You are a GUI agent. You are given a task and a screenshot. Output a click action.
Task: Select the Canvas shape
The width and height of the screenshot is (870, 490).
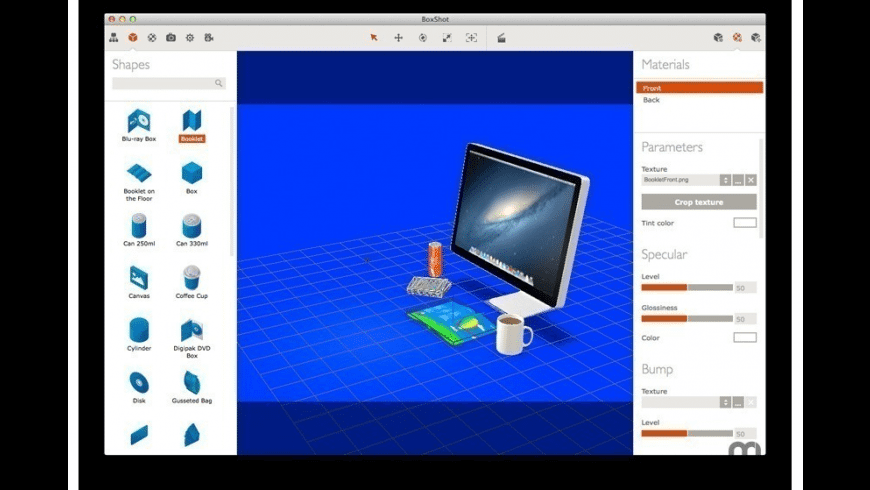click(x=139, y=282)
